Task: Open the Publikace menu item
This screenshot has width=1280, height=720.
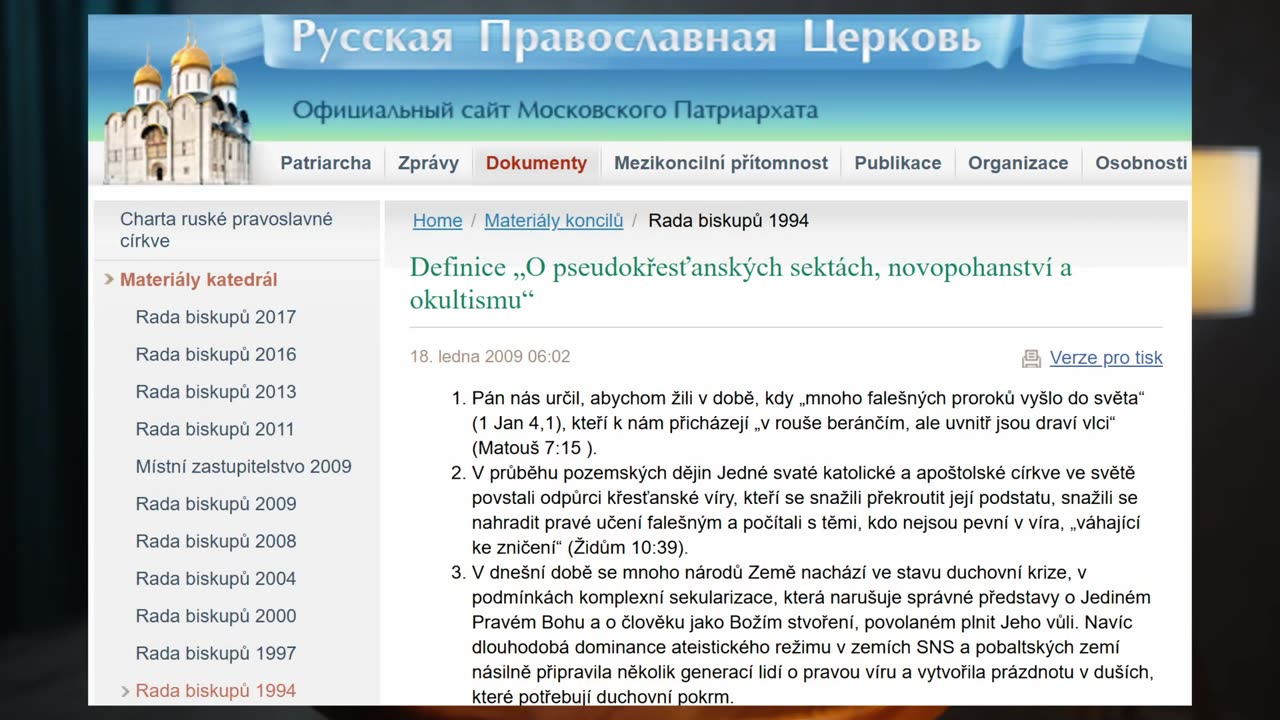Action: coord(898,163)
